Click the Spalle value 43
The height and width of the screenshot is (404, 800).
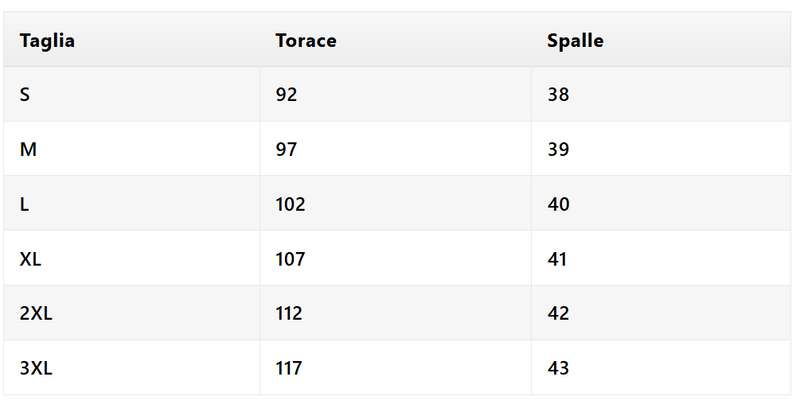tap(559, 368)
